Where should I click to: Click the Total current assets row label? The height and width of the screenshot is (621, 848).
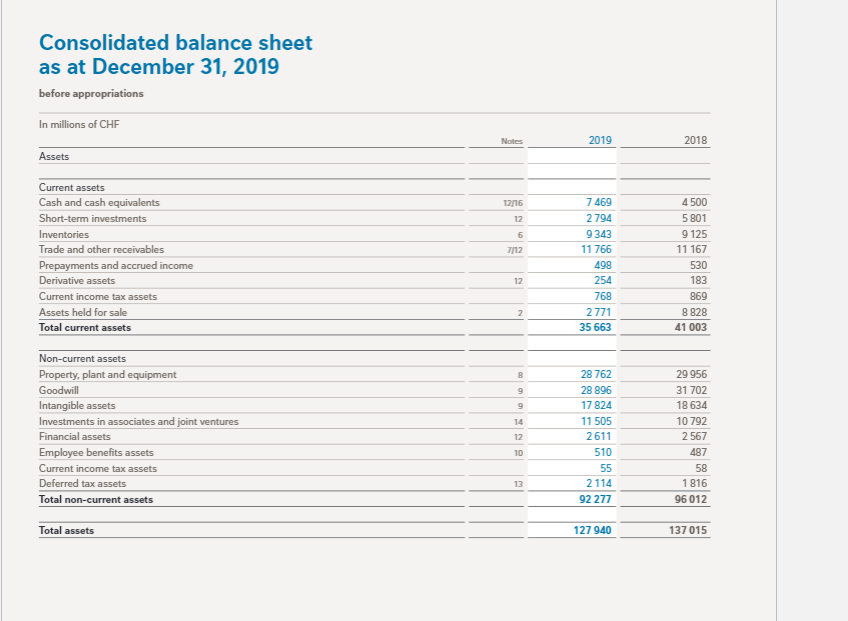(84, 327)
